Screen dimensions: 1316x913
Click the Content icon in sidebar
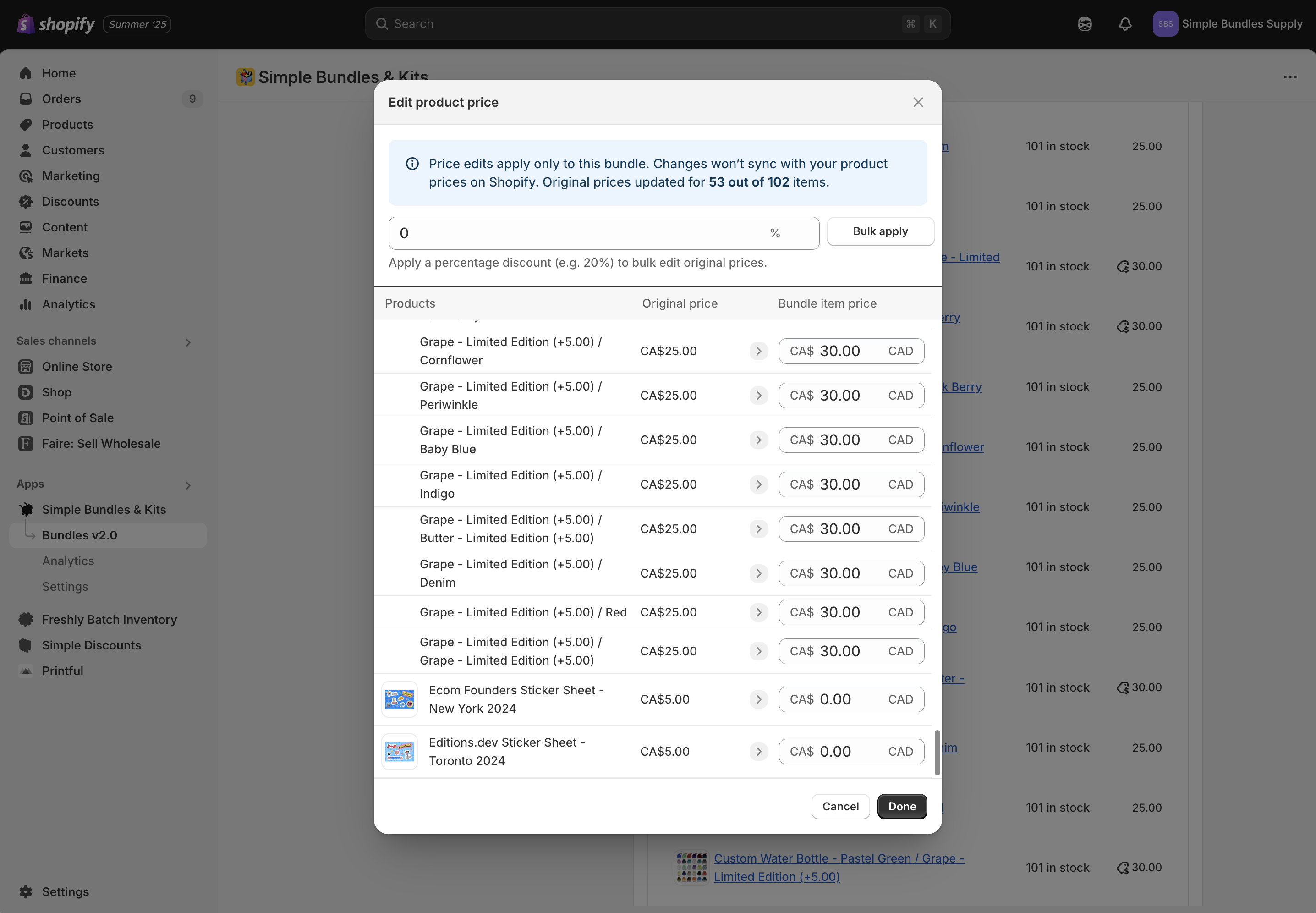[x=26, y=228]
